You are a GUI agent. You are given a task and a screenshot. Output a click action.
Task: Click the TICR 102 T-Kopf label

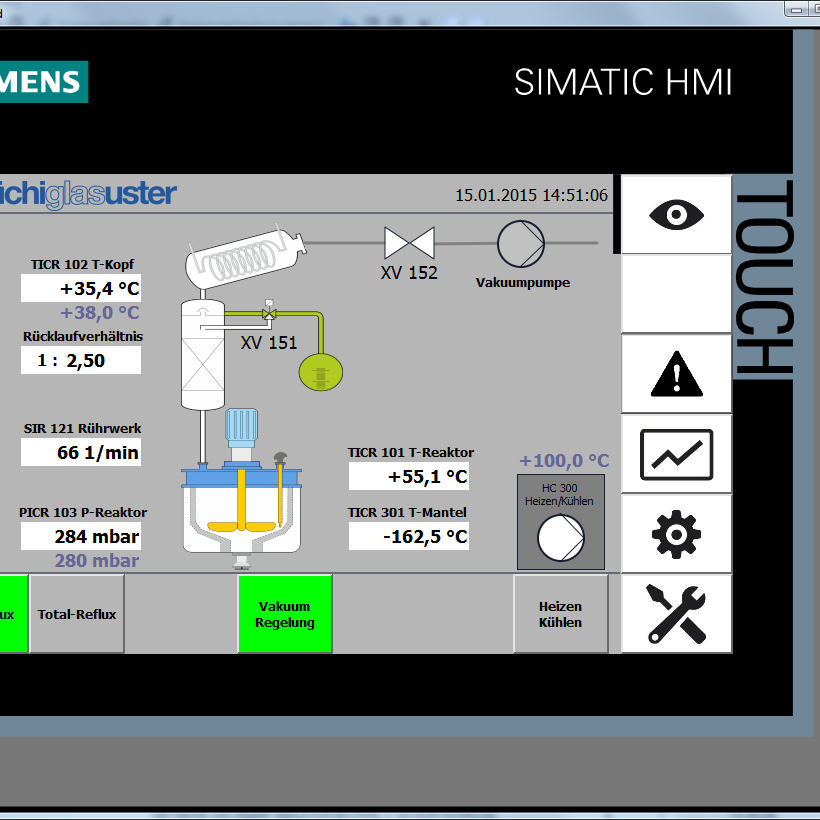[x=82, y=265]
